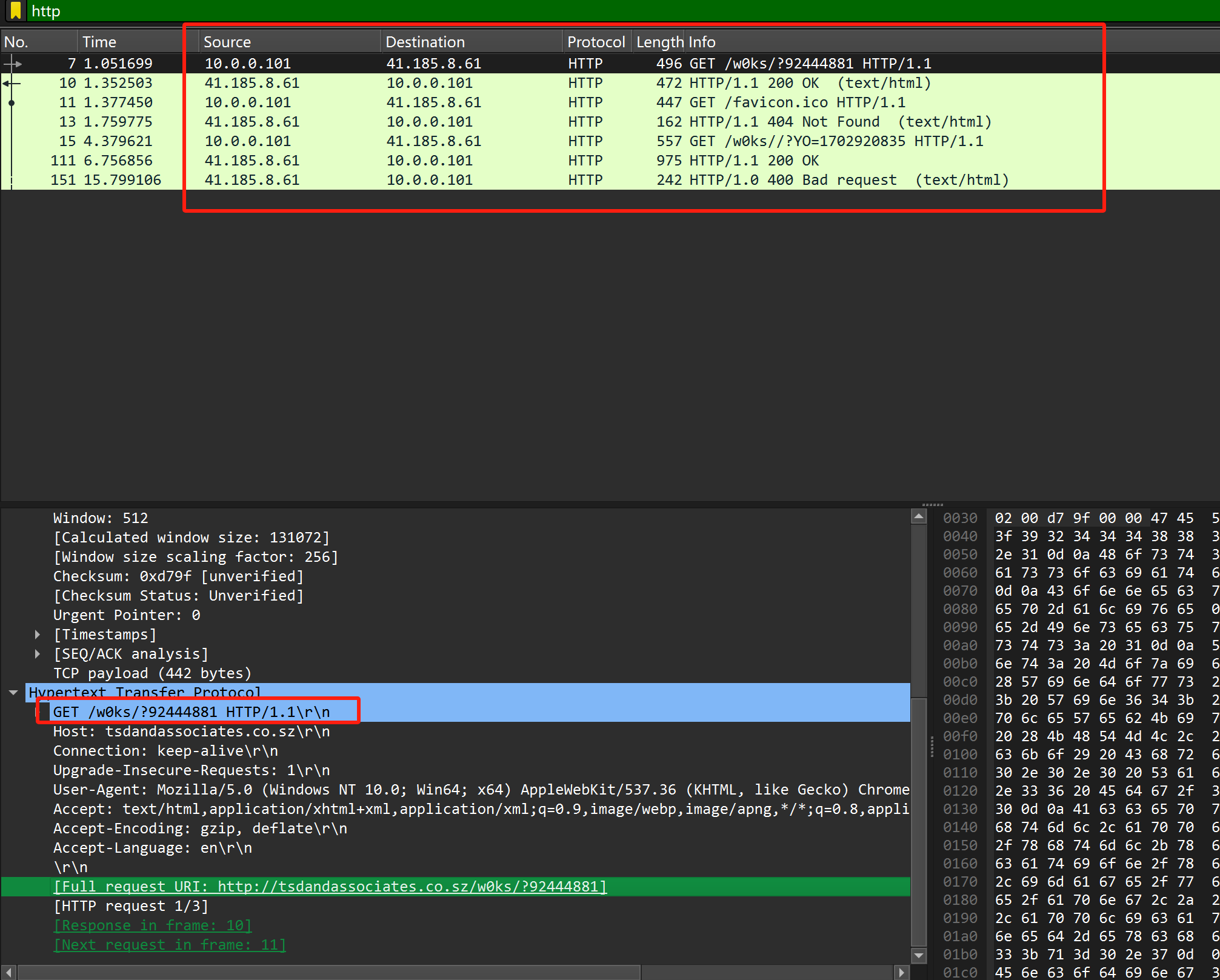Select packet 111 HTTP/1.1 200 OK
The image size is (1220, 980).
(610, 161)
